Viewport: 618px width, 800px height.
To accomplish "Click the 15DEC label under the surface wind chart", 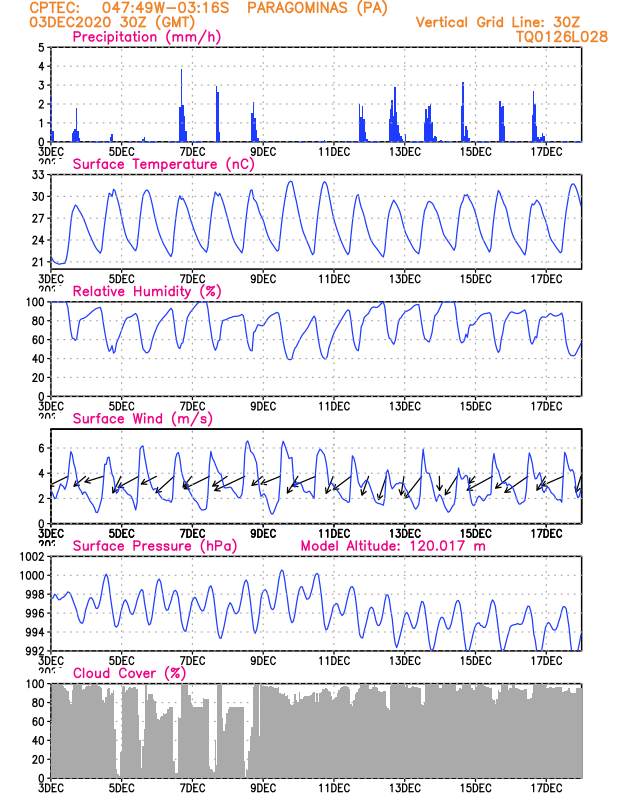I will click(x=476, y=534).
